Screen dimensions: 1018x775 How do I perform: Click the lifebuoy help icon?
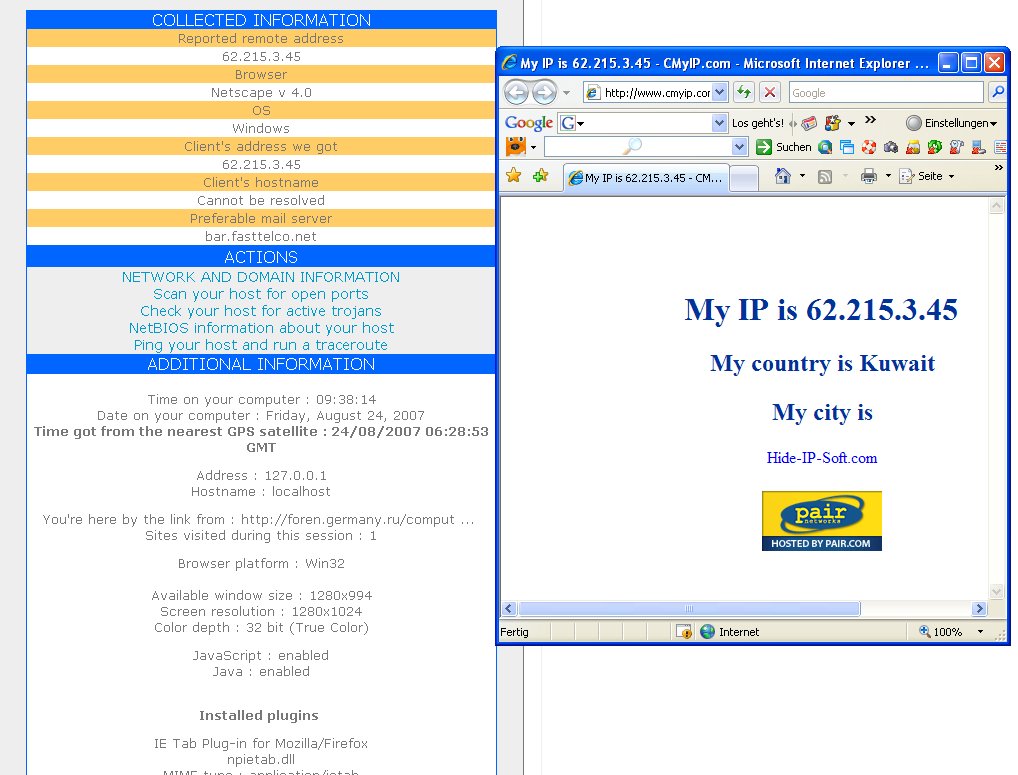pyautogui.click(x=869, y=147)
